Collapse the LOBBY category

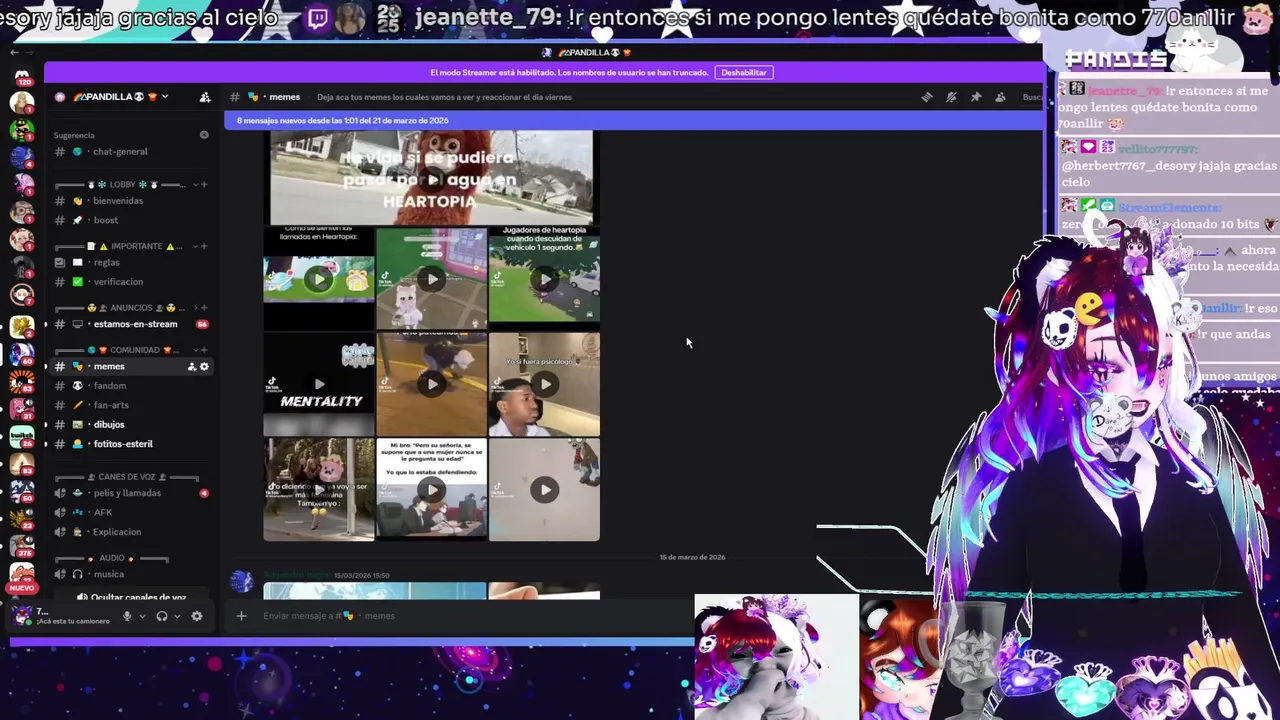tap(122, 184)
